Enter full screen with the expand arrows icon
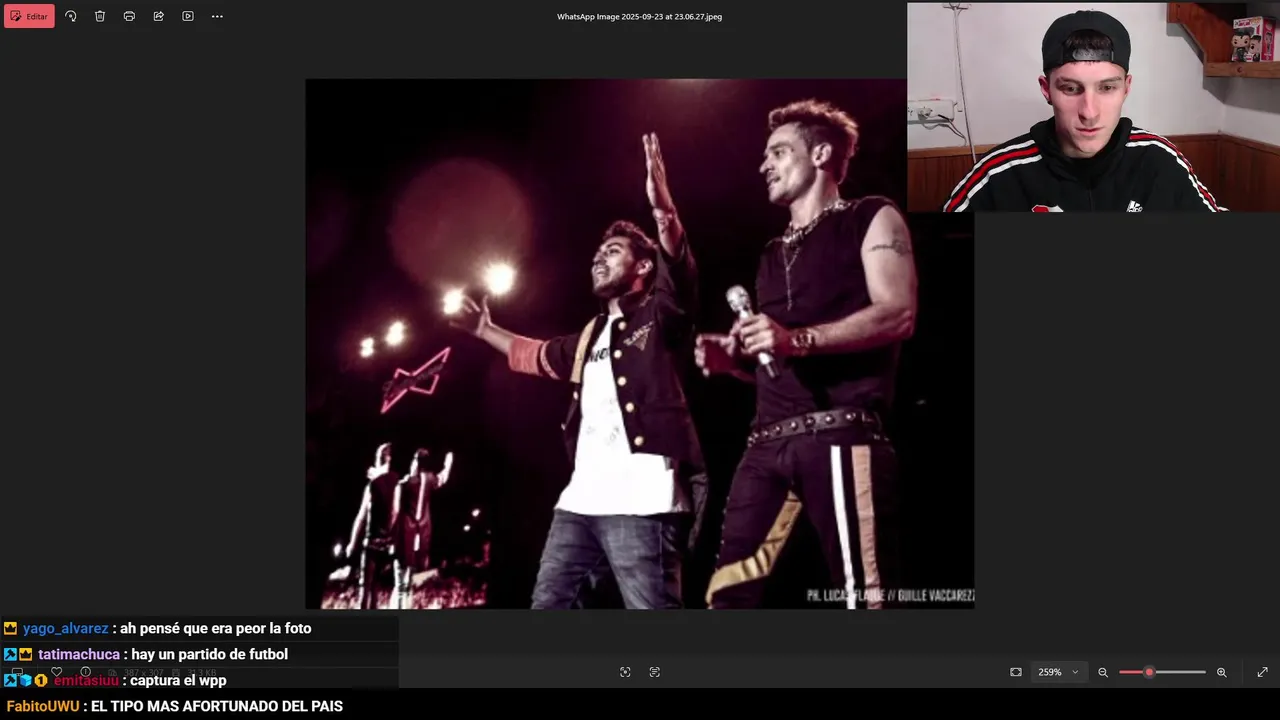Screen dimensions: 1280x720 tap(1262, 672)
